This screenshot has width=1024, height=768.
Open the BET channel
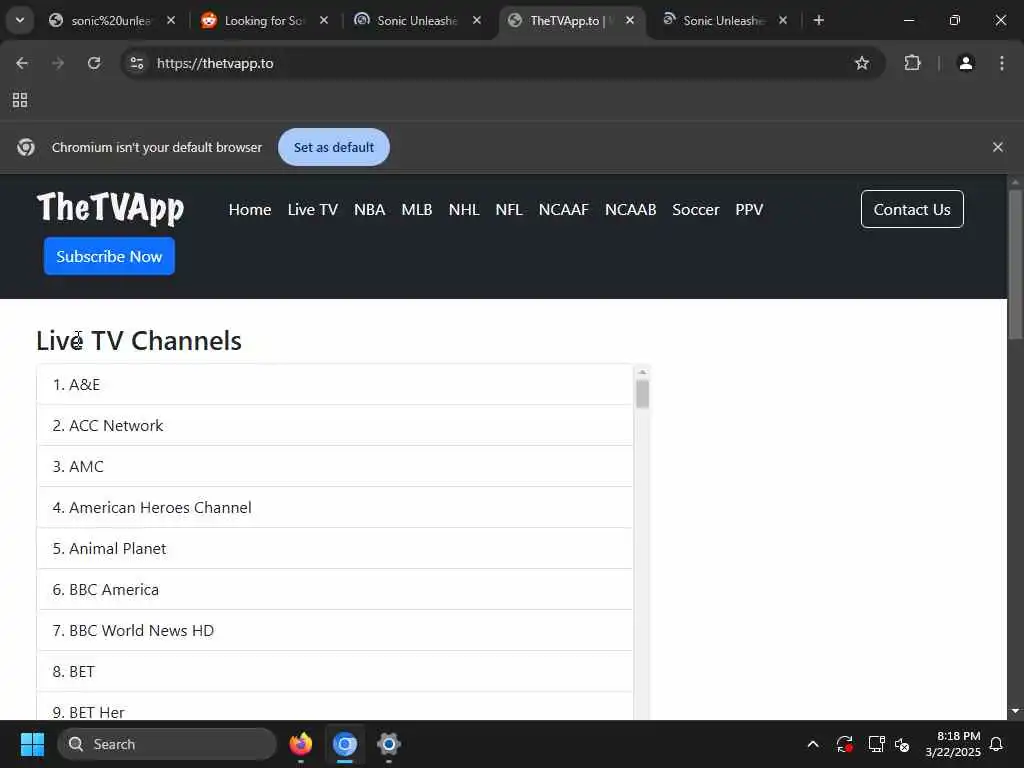[x=335, y=671]
